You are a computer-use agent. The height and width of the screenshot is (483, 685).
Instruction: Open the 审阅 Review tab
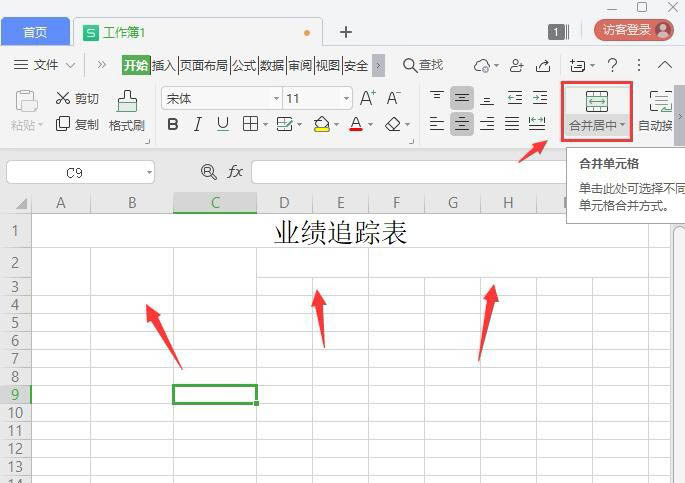300,66
